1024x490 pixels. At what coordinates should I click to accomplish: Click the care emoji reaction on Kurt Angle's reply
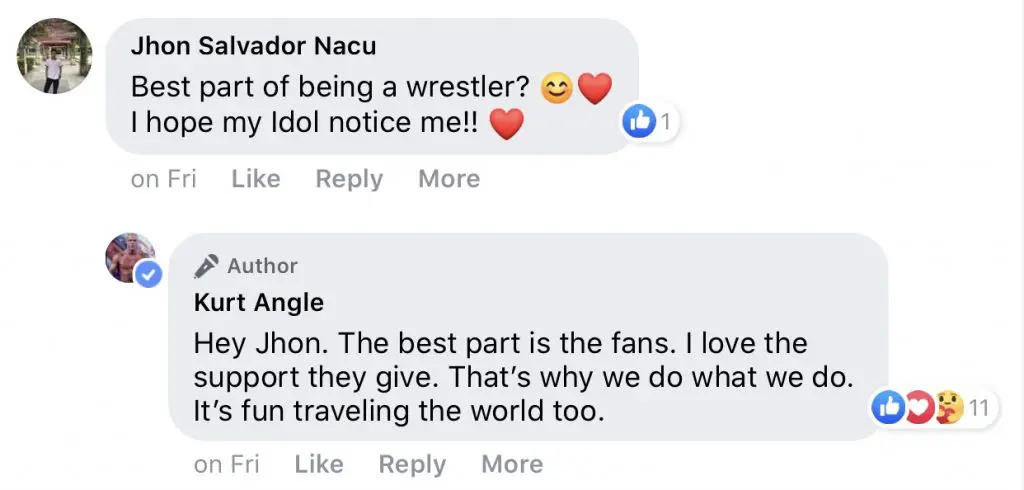click(947, 407)
